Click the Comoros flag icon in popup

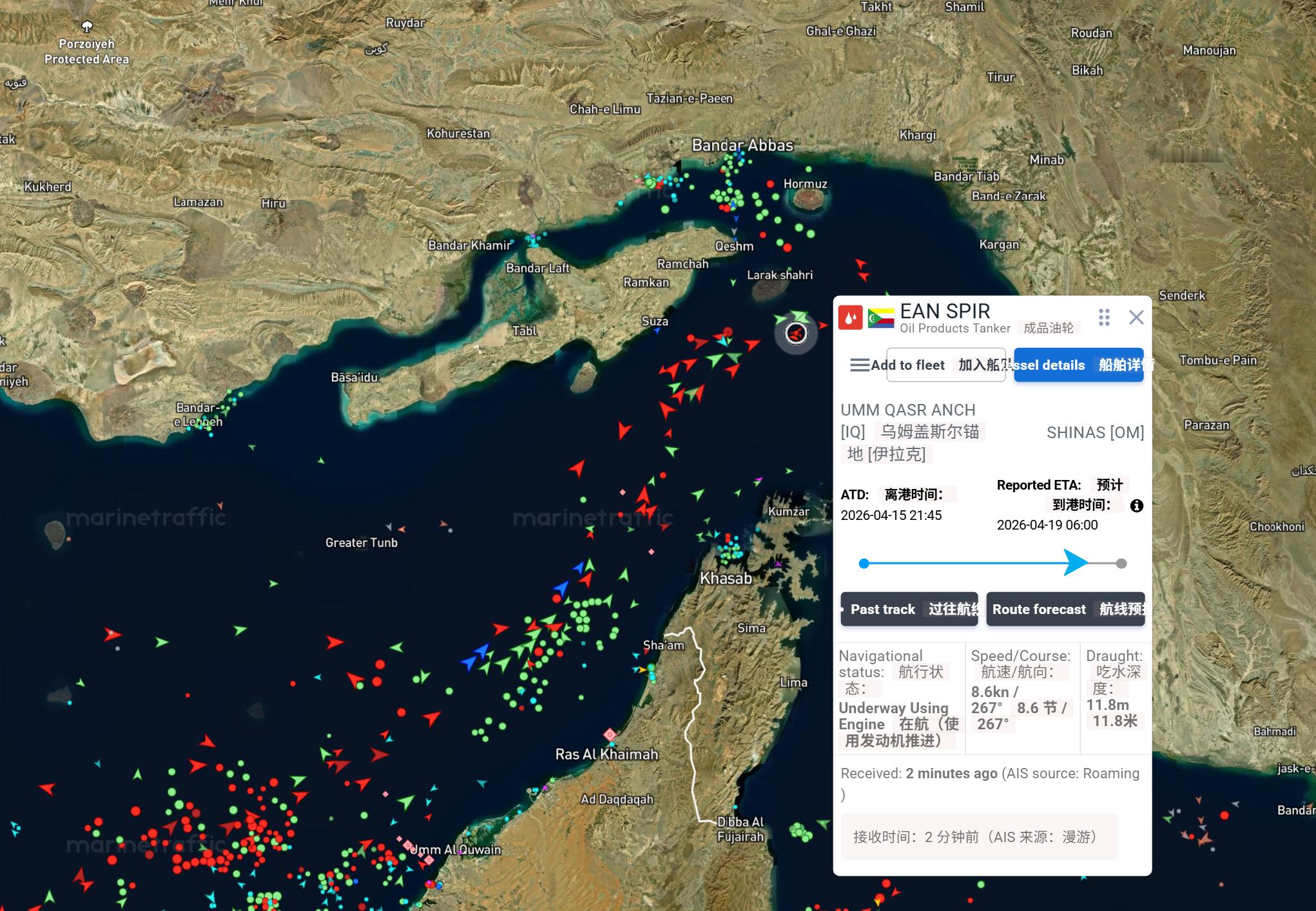[880, 318]
